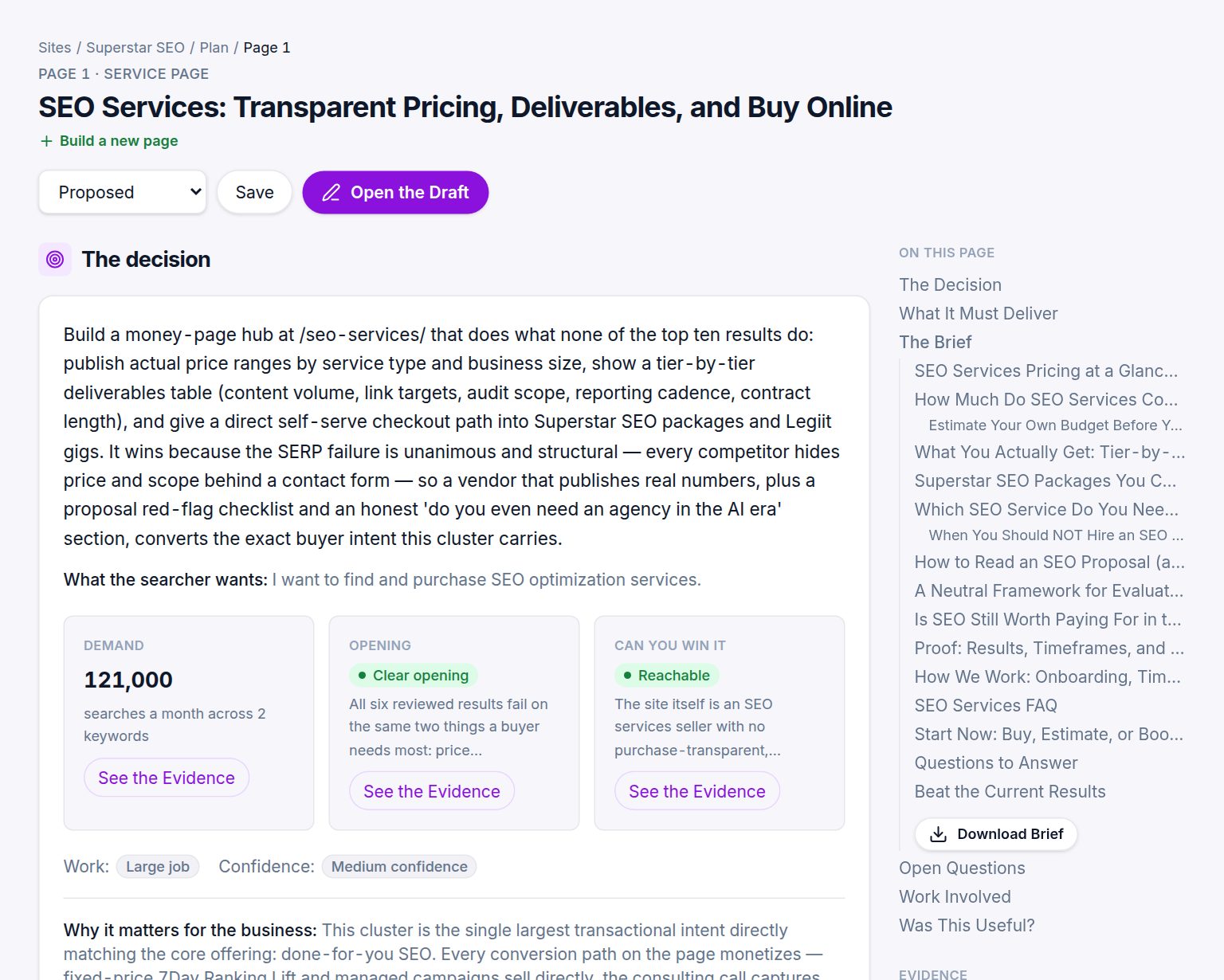Screen dimensions: 1224x980
Task: Go to Sites in the breadcrumb
Action: click(x=55, y=48)
